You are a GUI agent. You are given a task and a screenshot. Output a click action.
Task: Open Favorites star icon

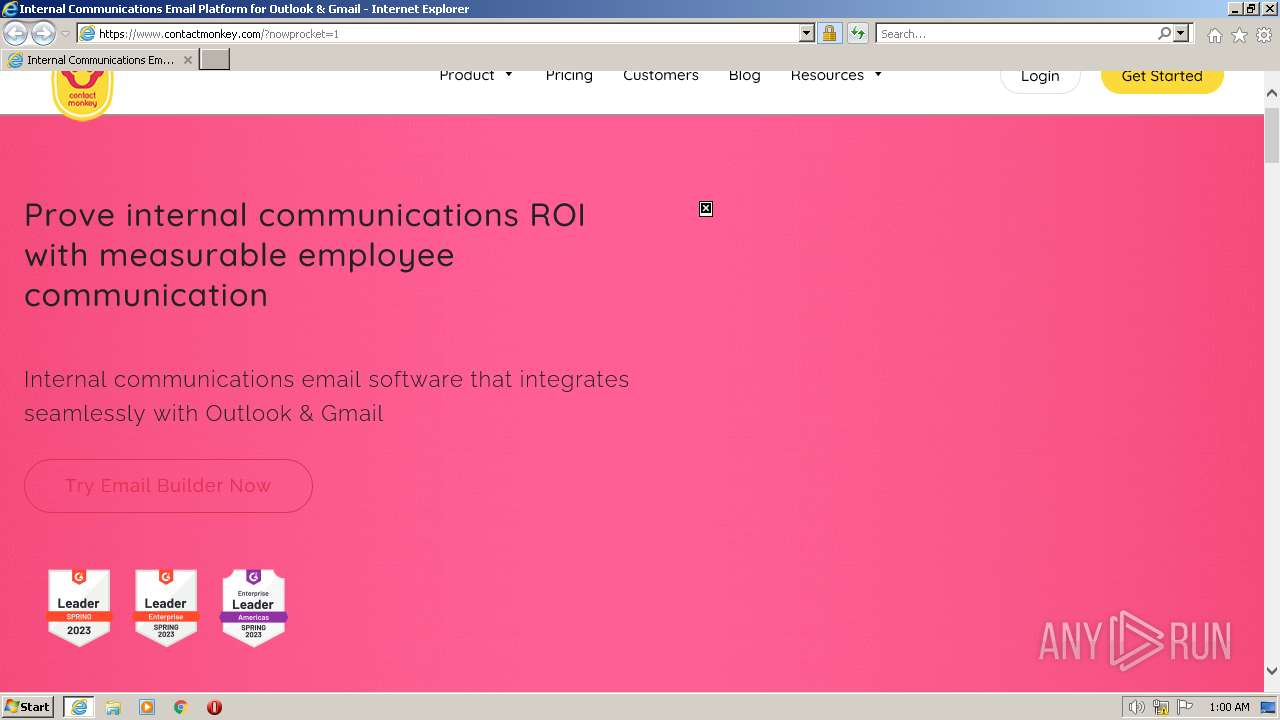(1239, 35)
